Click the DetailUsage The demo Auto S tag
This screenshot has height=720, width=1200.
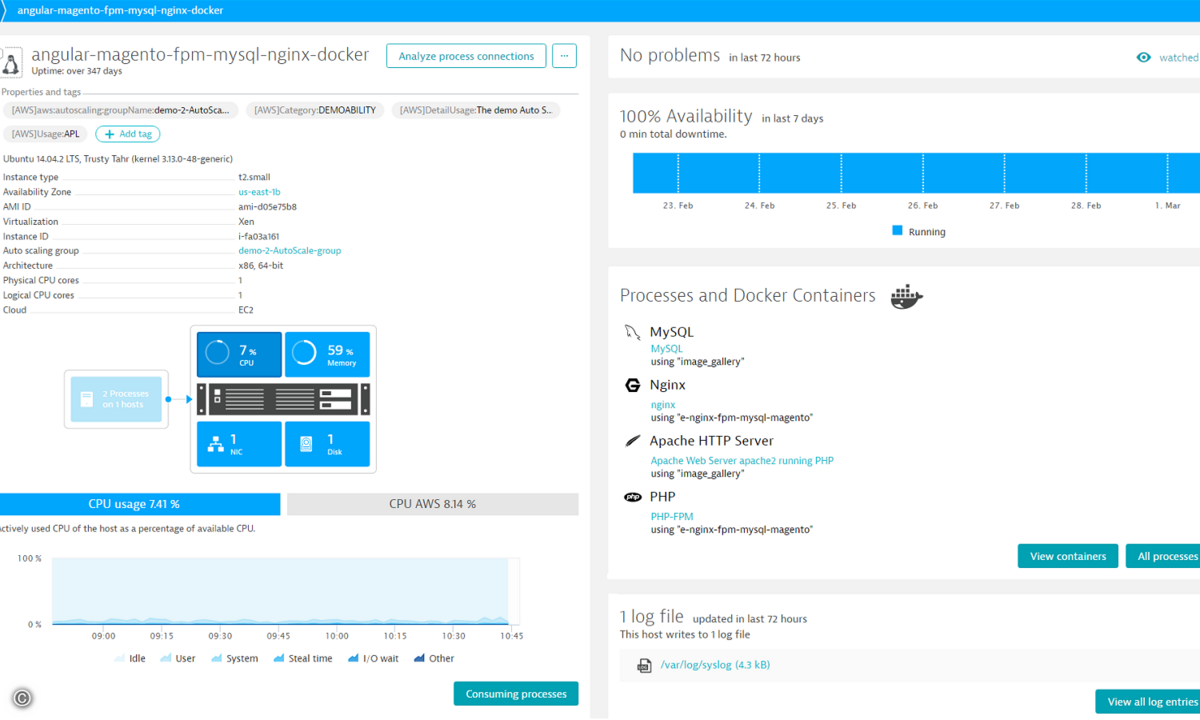click(x=475, y=110)
